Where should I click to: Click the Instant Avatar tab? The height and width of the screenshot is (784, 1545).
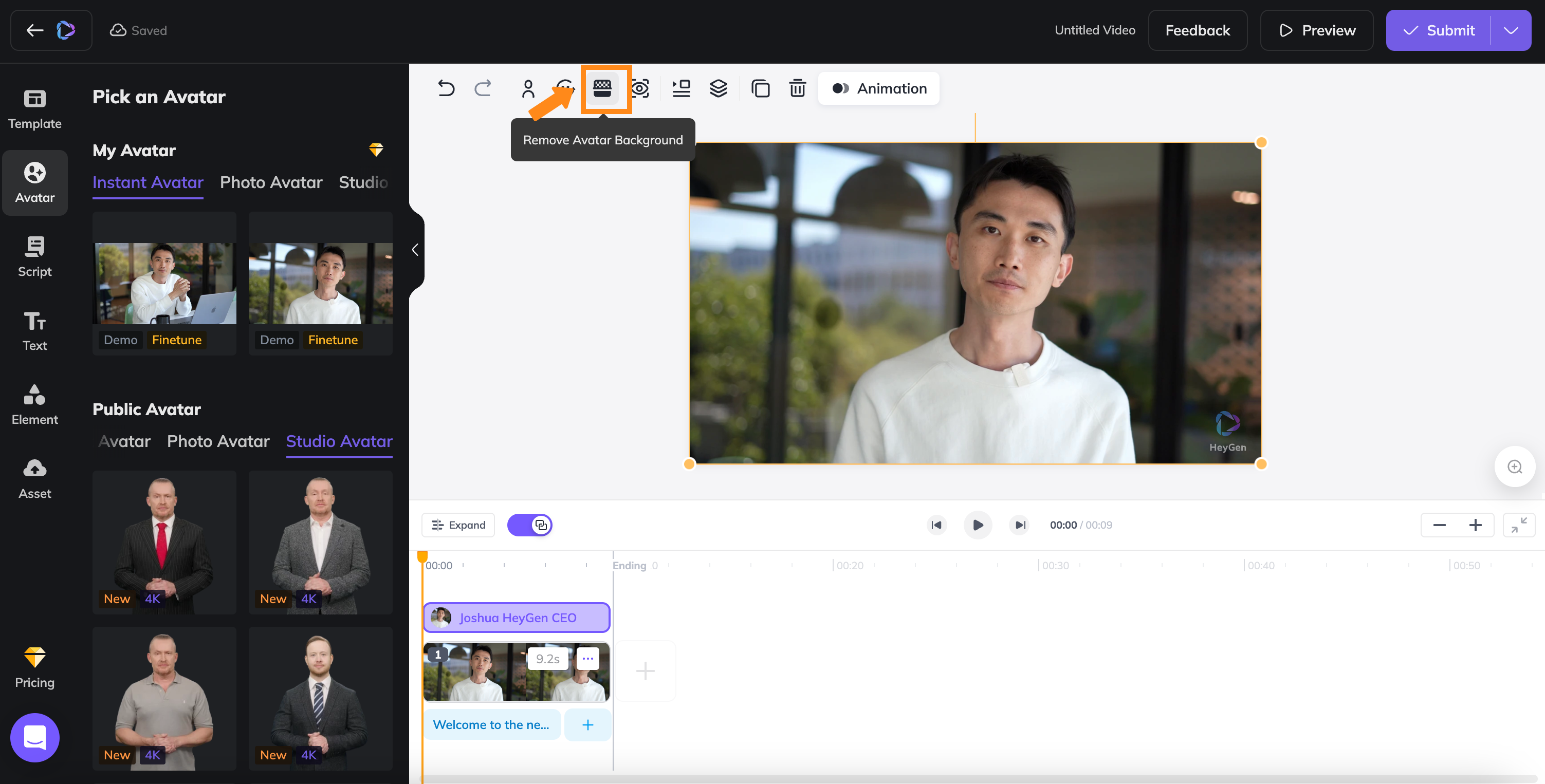point(147,182)
